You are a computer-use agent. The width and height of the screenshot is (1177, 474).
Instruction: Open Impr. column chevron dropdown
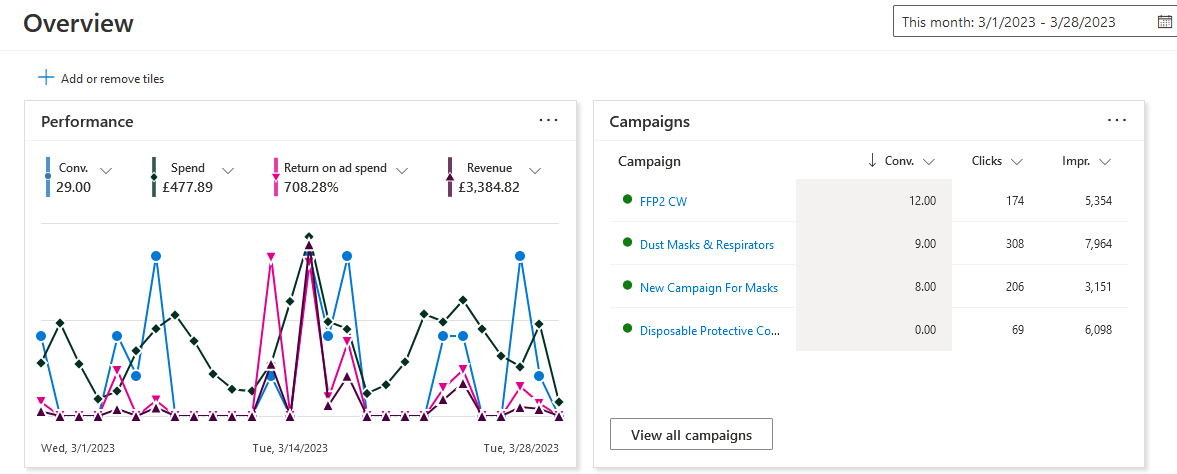pyautogui.click(x=1105, y=162)
